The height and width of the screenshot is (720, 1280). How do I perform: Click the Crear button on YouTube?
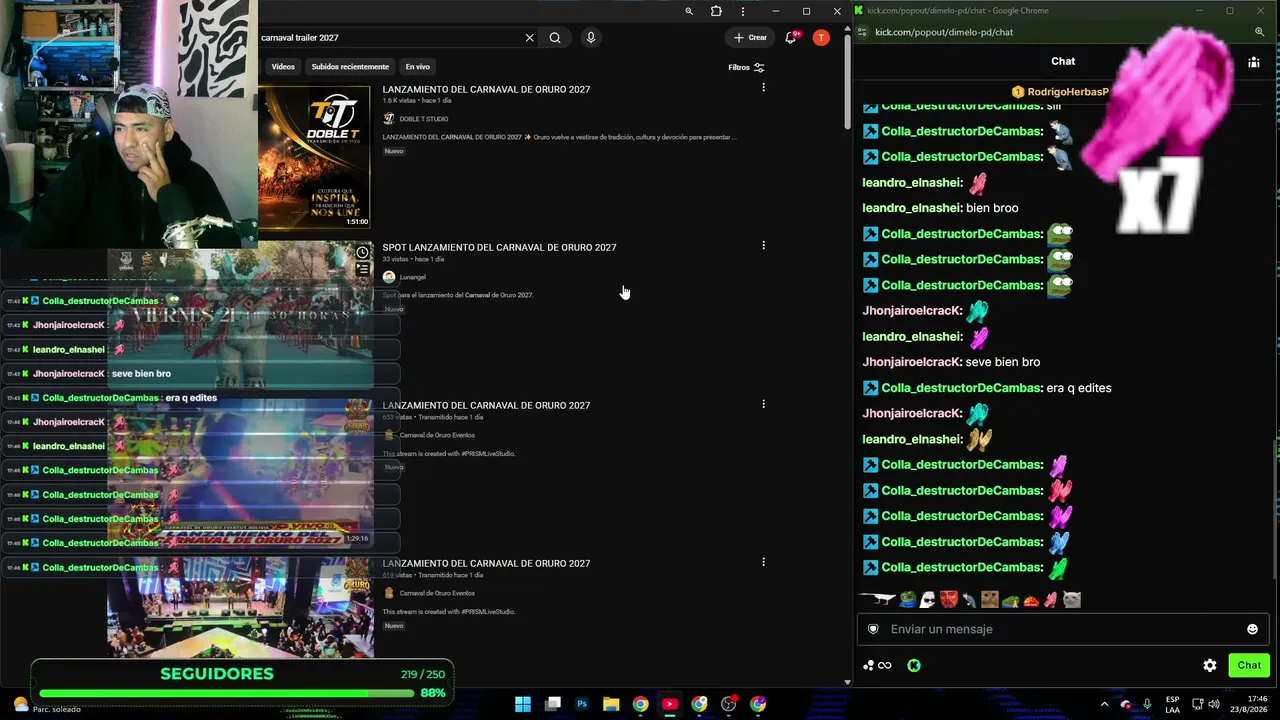click(x=750, y=38)
